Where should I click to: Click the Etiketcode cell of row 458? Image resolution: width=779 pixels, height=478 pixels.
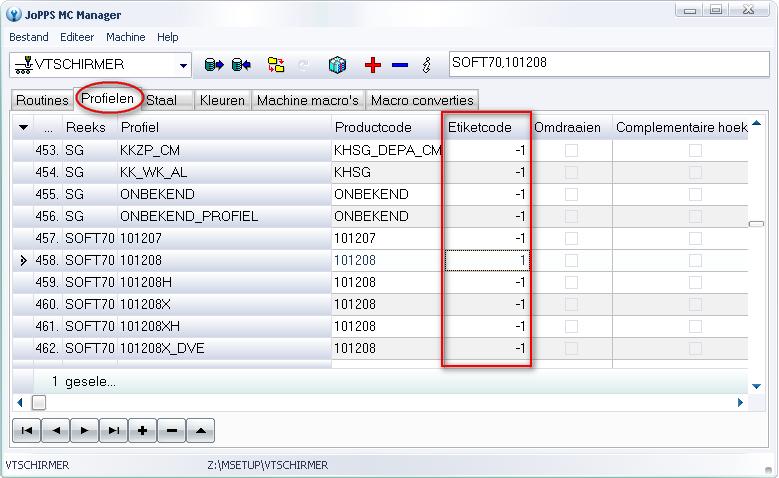[x=487, y=260]
